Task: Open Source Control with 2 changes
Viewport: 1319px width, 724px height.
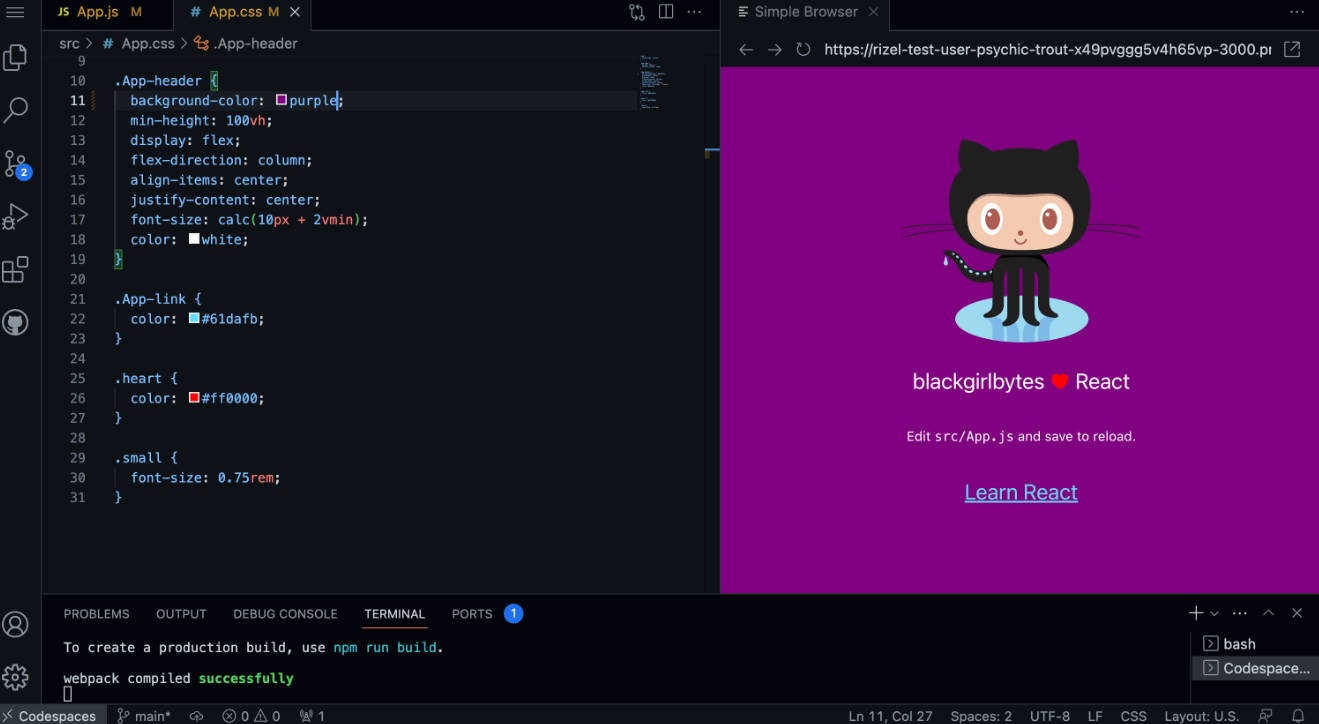Action: point(16,164)
